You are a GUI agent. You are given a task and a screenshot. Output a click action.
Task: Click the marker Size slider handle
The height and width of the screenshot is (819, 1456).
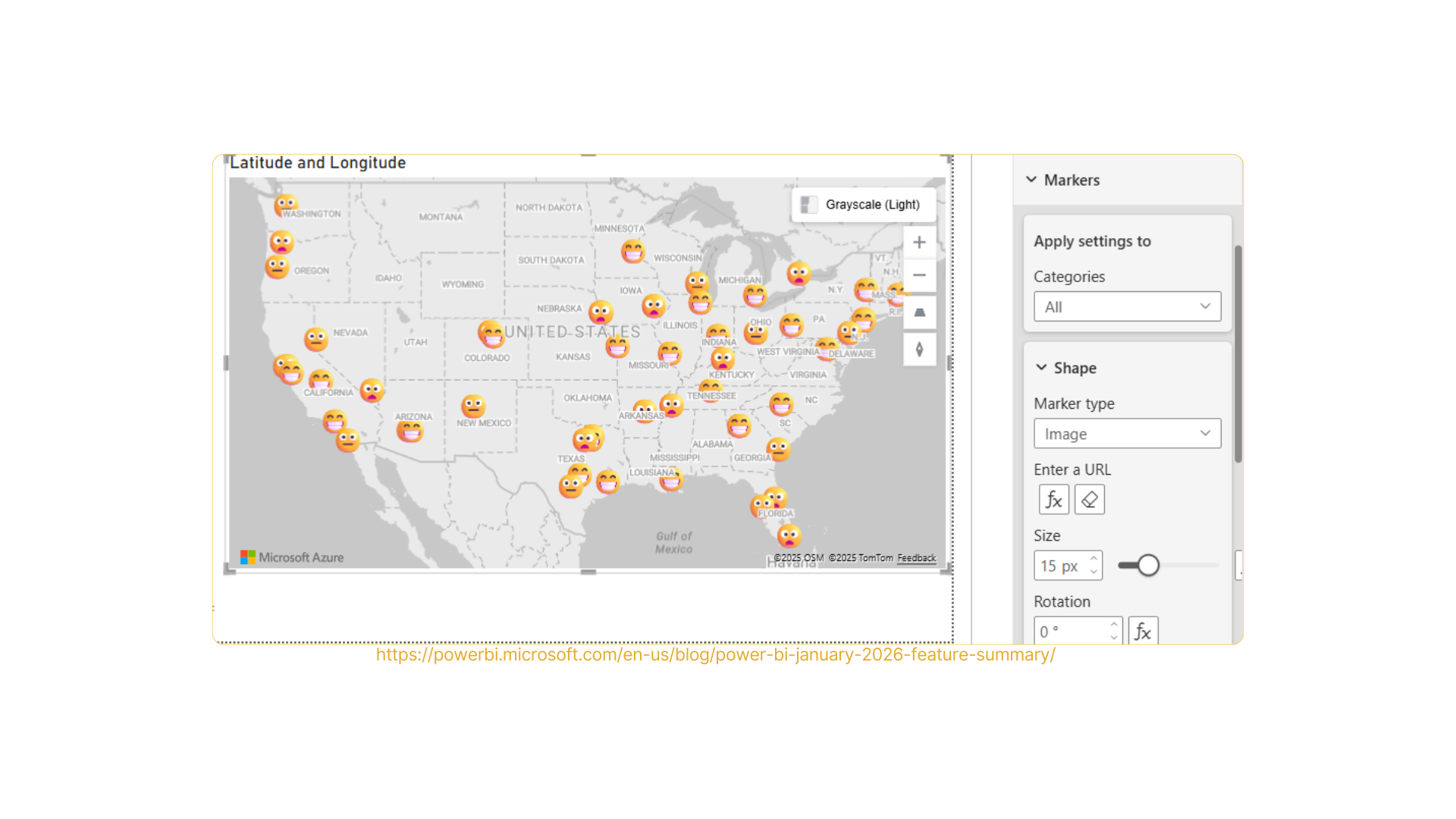point(1148,565)
